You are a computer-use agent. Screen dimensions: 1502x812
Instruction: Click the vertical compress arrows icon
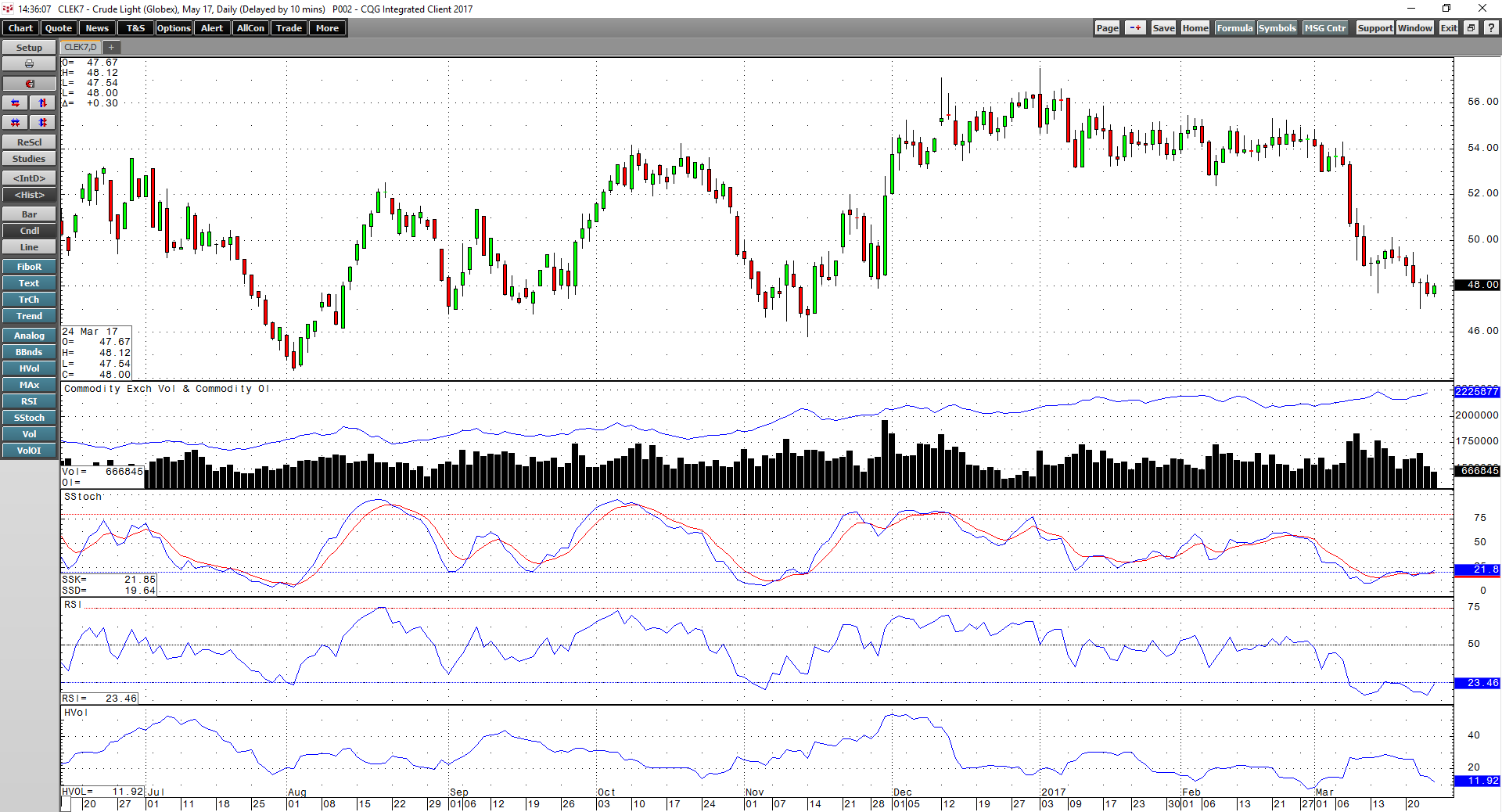point(43,123)
